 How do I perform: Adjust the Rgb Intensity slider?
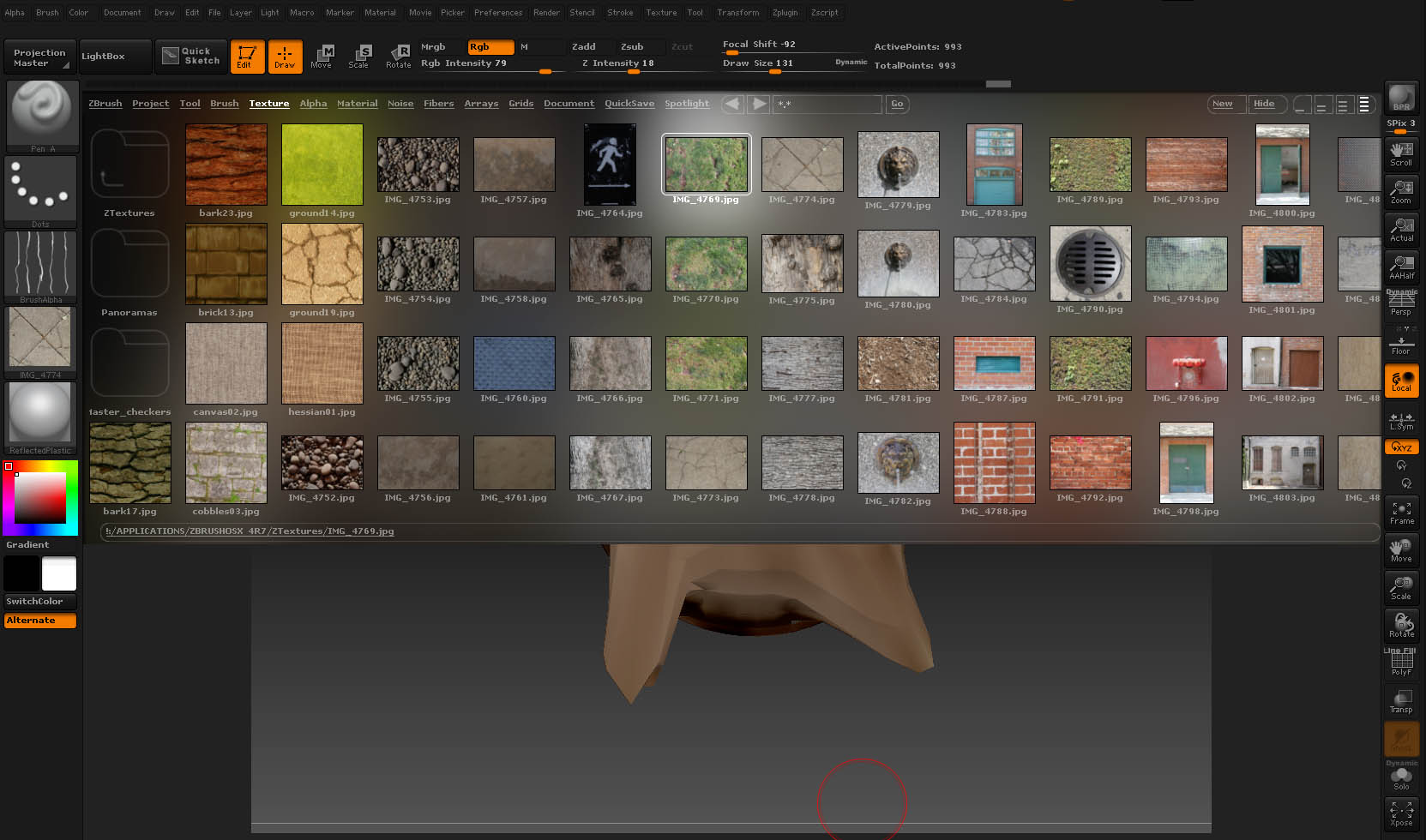click(x=493, y=64)
